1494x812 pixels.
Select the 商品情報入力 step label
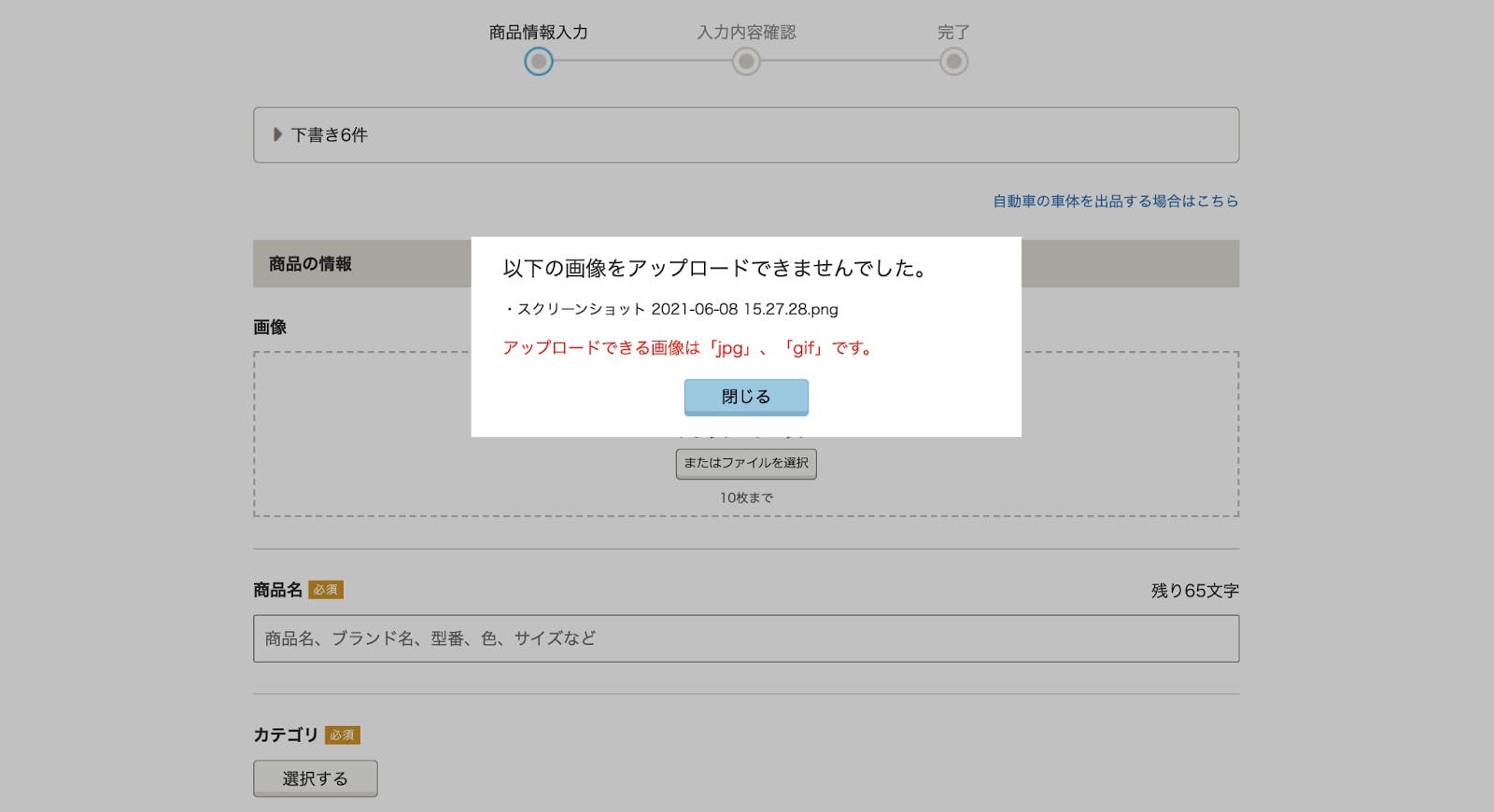(539, 32)
